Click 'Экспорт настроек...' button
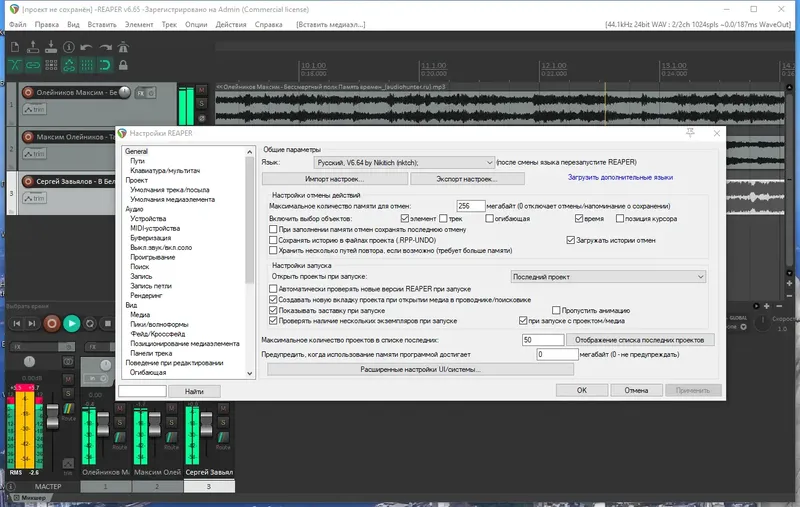800x507 pixels. tap(467, 179)
